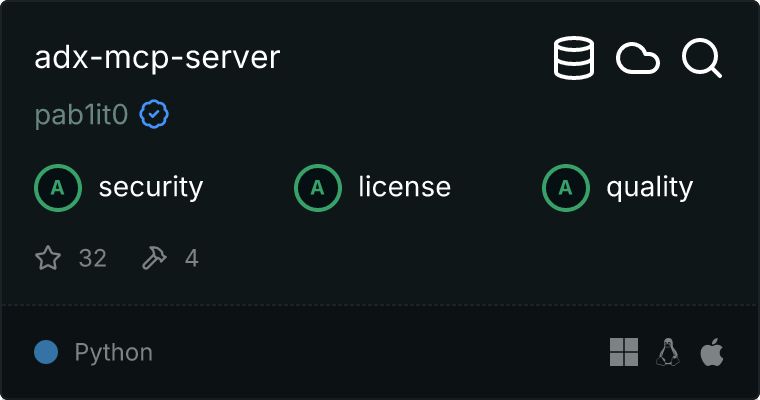The image size is (760, 400).
Task: Click the magnifying glass search icon
Action: click(702, 59)
